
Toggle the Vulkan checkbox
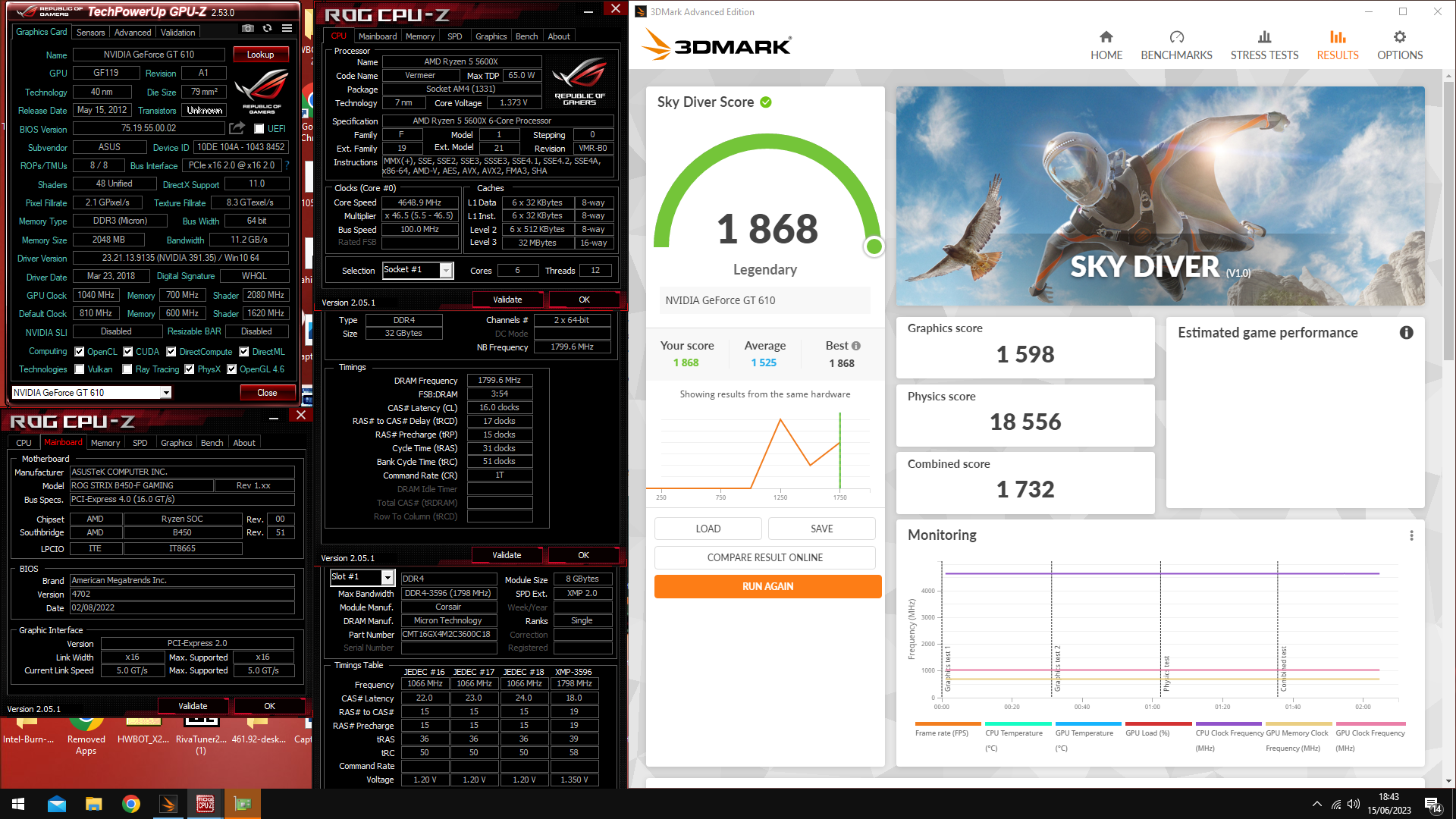coord(79,369)
